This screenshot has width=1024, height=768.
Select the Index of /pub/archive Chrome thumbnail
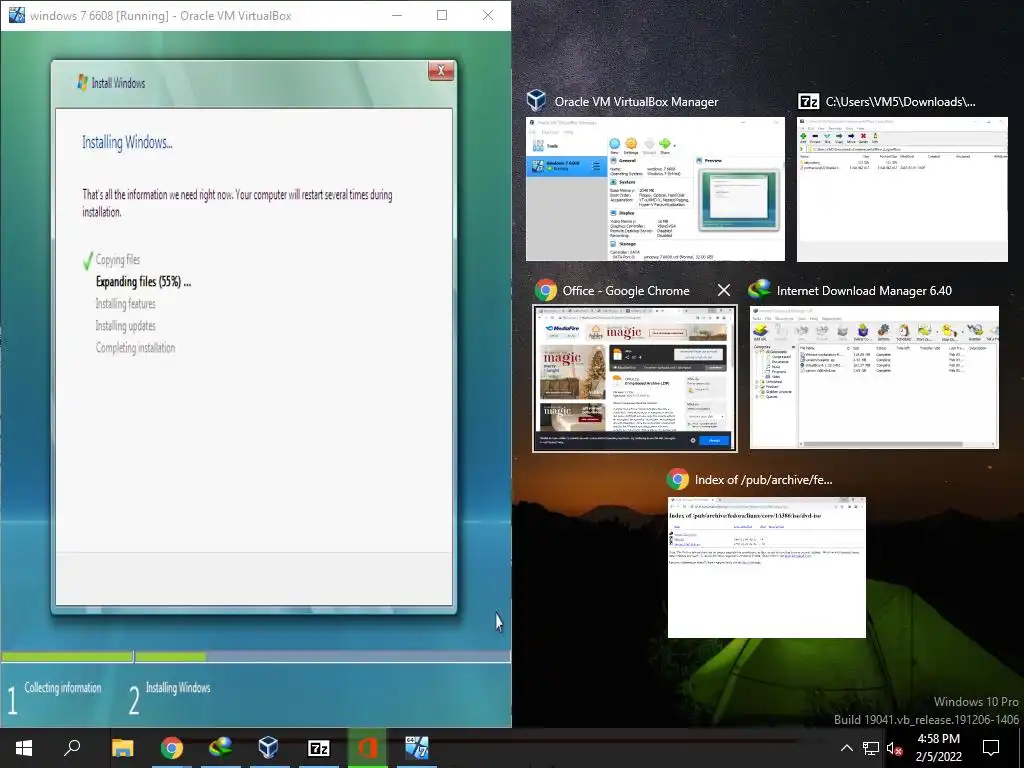click(767, 567)
